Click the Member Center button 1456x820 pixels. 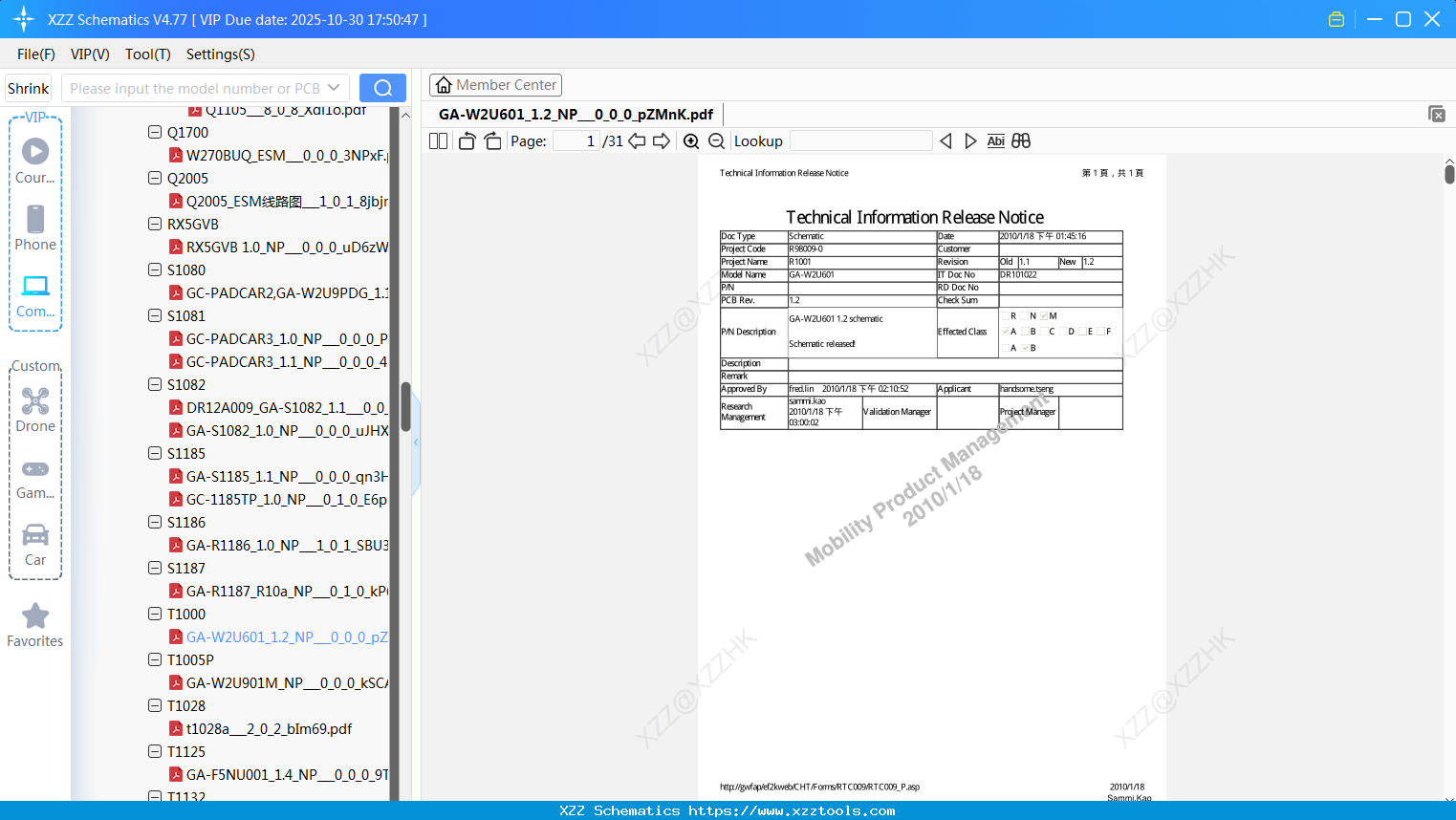(x=495, y=84)
